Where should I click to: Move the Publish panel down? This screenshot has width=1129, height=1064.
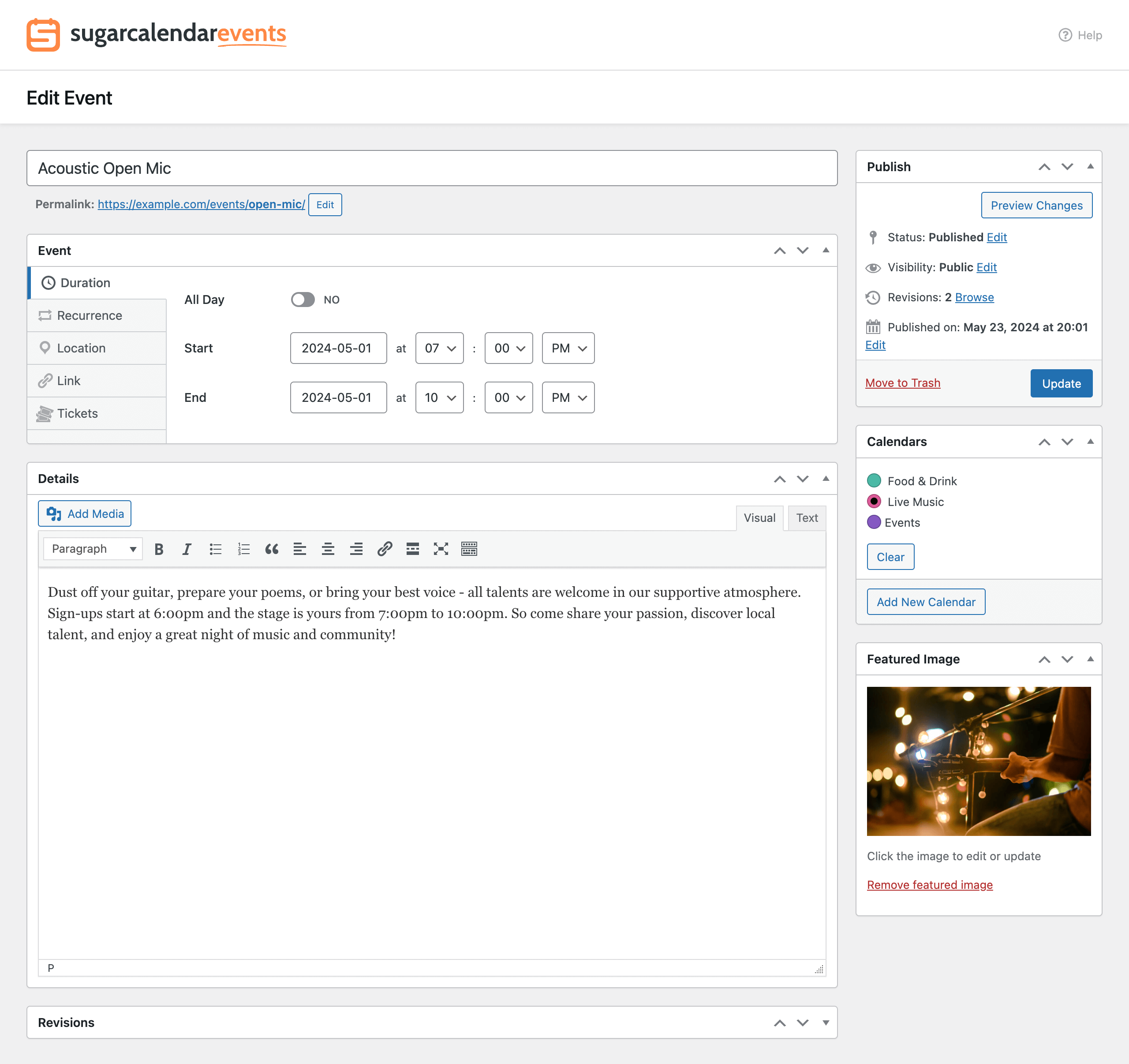tap(1067, 166)
